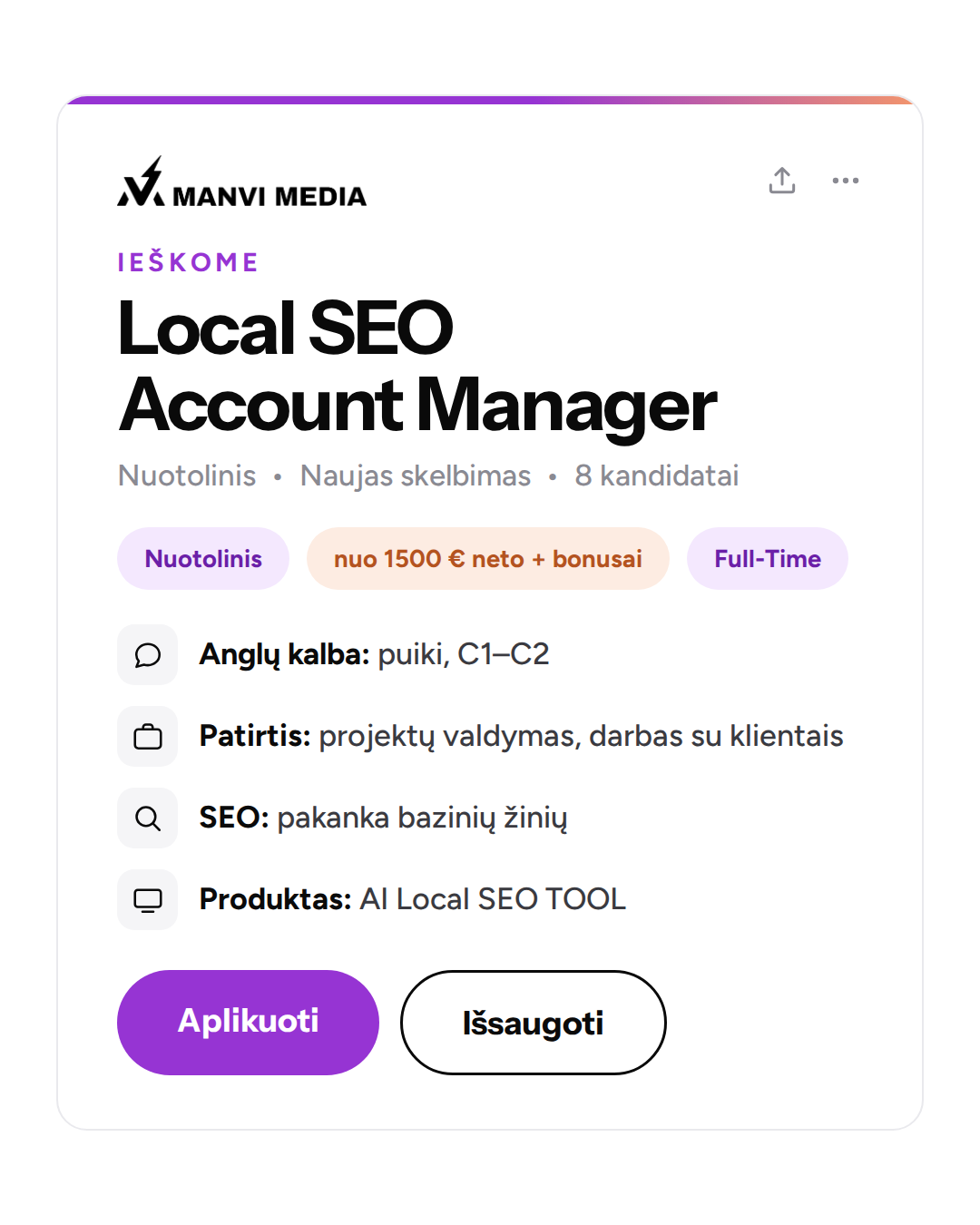Screen dimensions: 980x1225
Task: Click the magnifier SEO icon
Action: [x=148, y=818]
